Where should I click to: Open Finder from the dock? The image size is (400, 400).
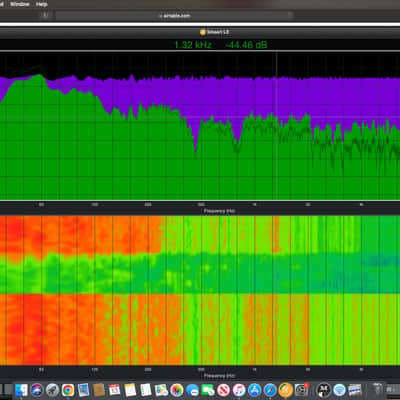coord(22,390)
